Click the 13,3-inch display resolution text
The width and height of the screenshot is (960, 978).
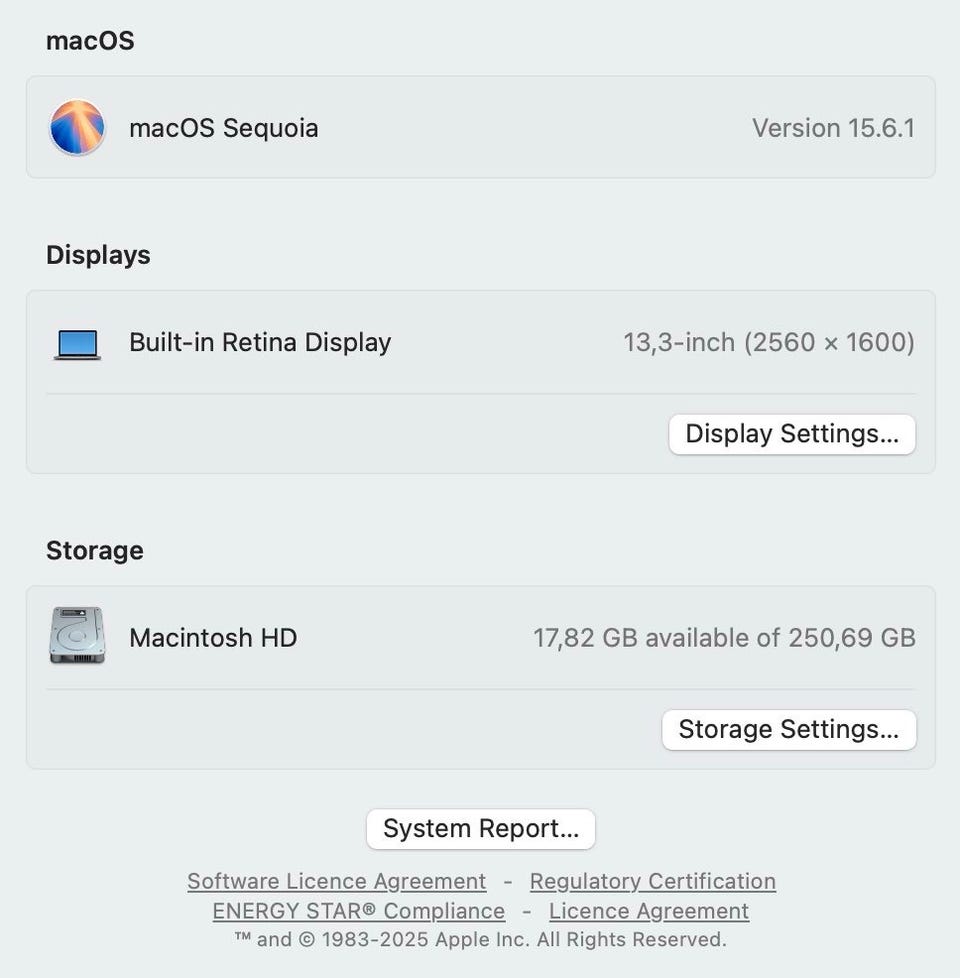tap(768, 342)
